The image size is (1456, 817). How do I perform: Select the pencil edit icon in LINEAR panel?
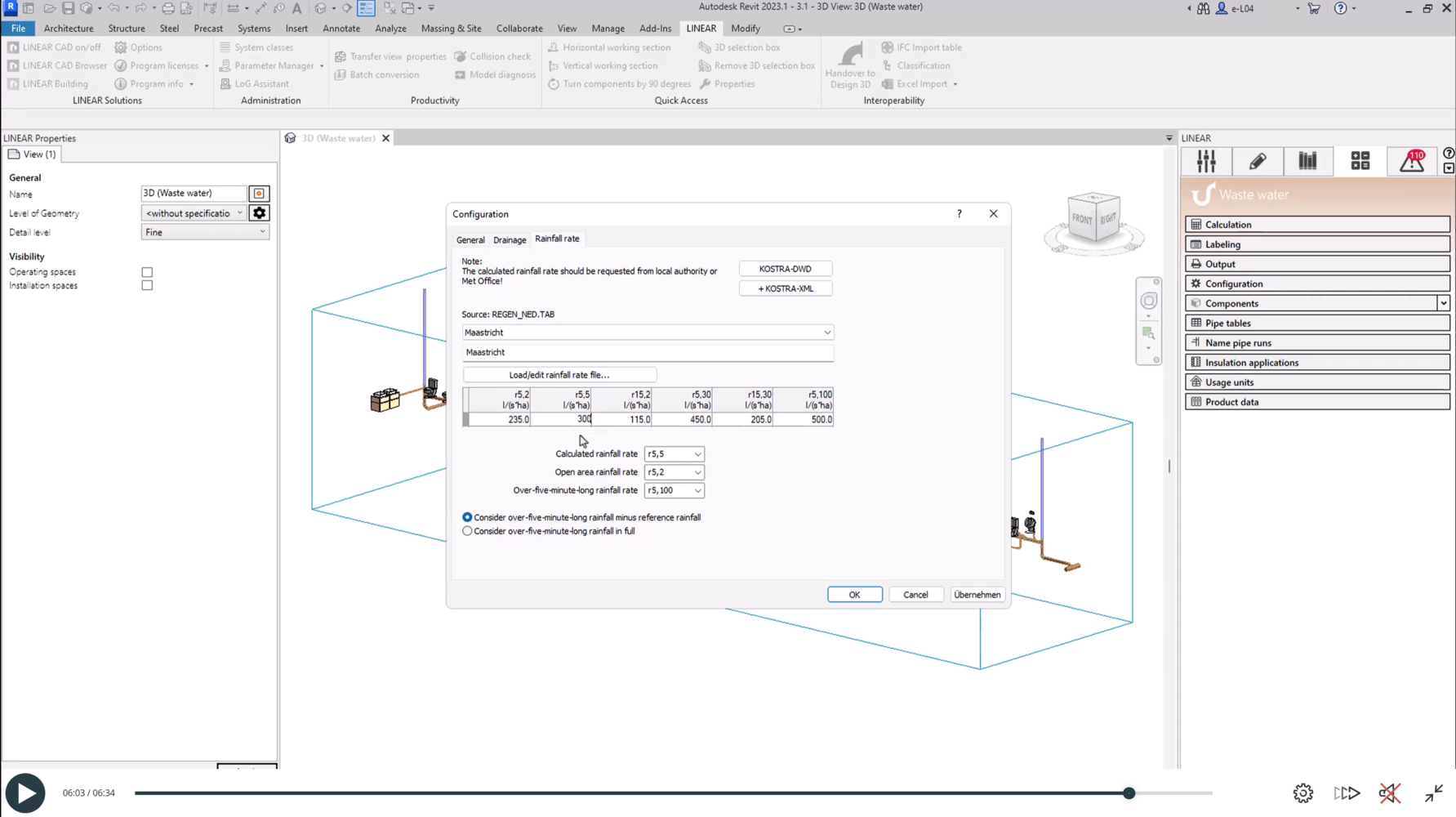(x=1258, y=162)
